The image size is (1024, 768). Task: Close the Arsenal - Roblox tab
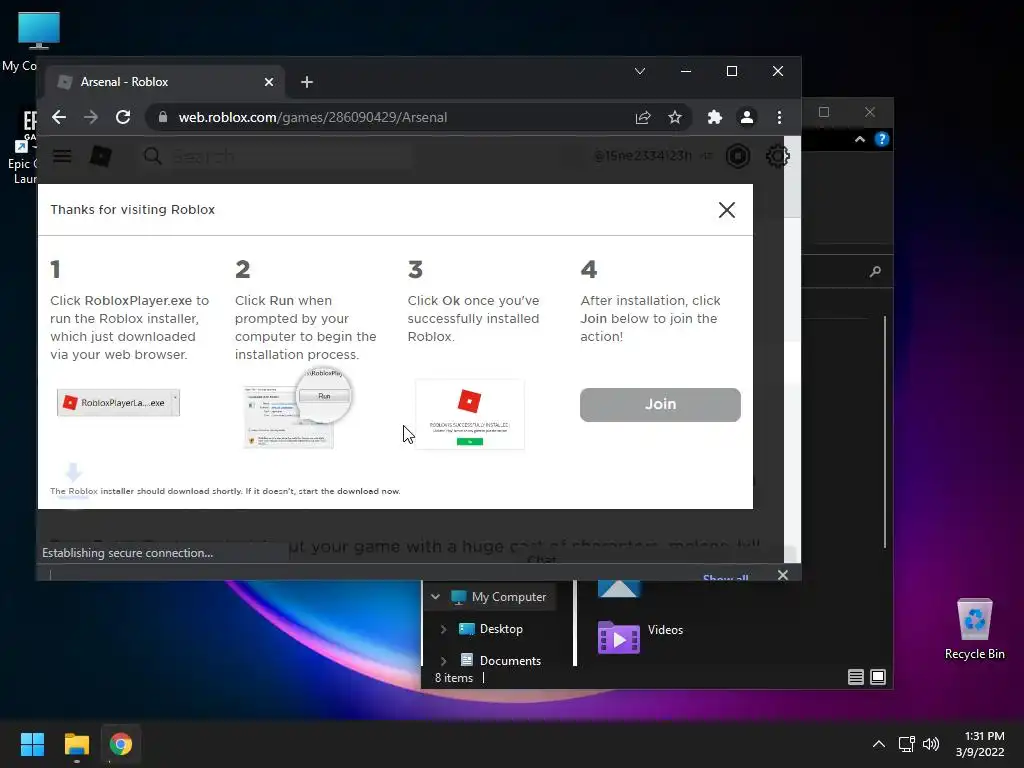coord(269,82)
